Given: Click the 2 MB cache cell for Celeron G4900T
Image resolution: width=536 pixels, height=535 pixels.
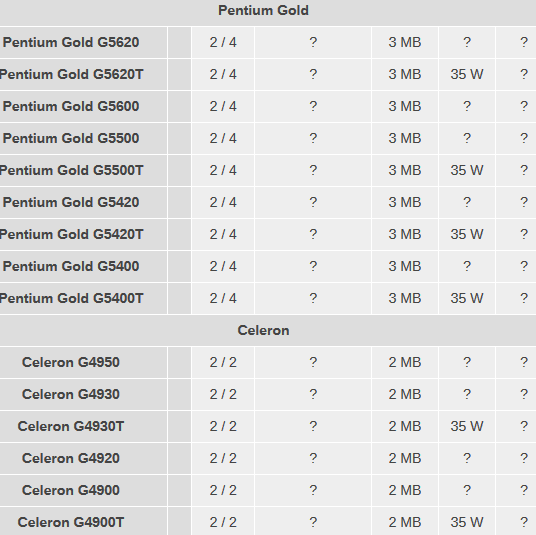Looking at the screenshot, I should pos(405,522).
